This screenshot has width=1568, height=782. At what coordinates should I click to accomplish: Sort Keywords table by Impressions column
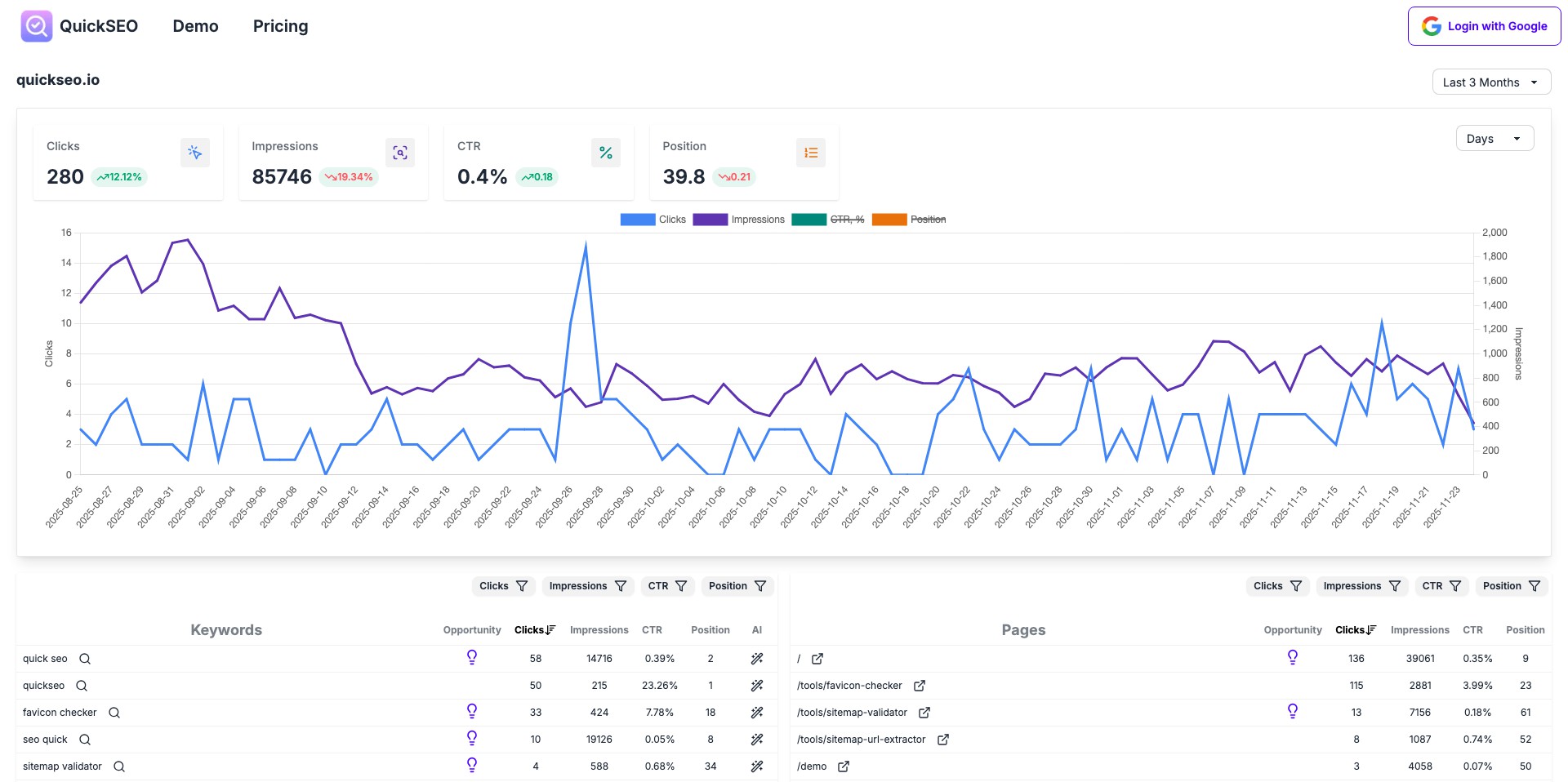click(x=599, y=630)
